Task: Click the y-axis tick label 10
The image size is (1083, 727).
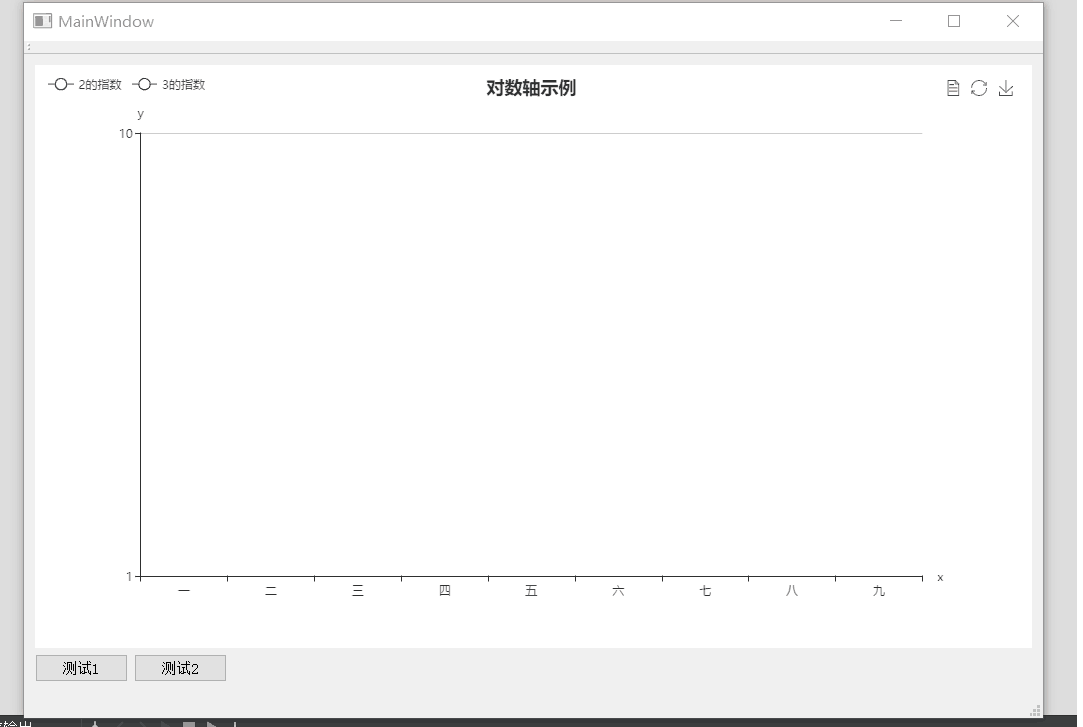Action: point(125,133)
